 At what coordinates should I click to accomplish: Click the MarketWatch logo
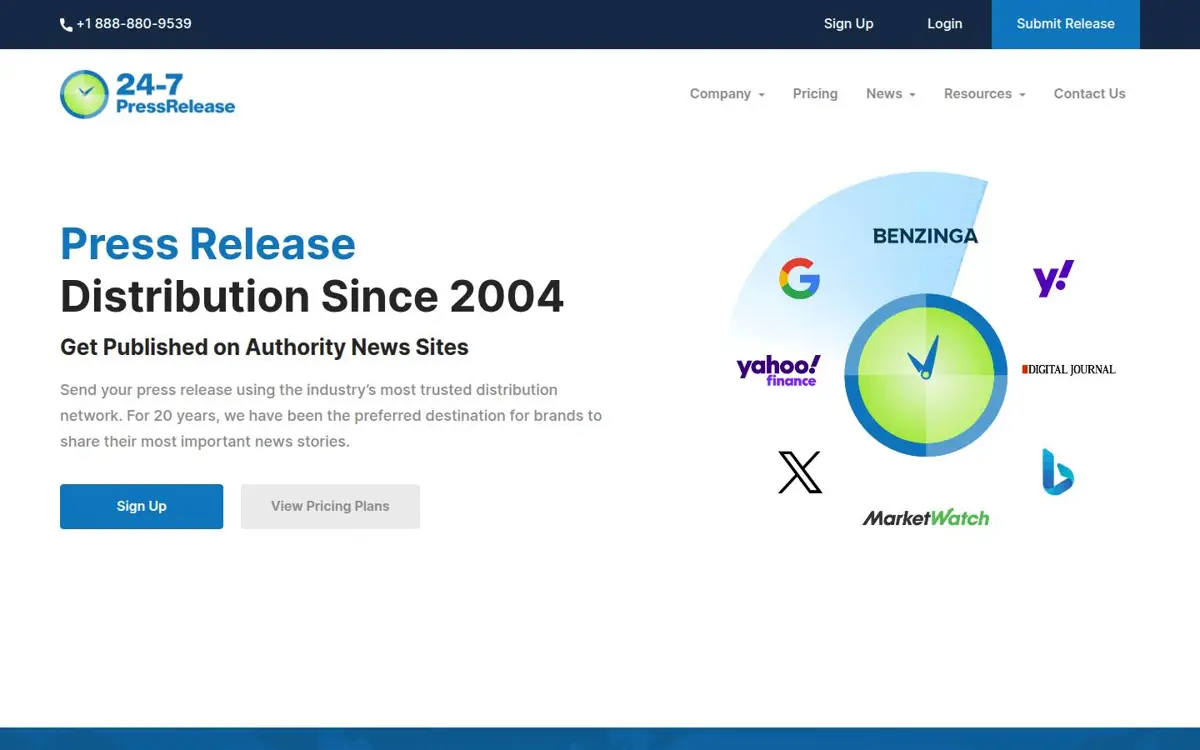[x=926, y=517]
